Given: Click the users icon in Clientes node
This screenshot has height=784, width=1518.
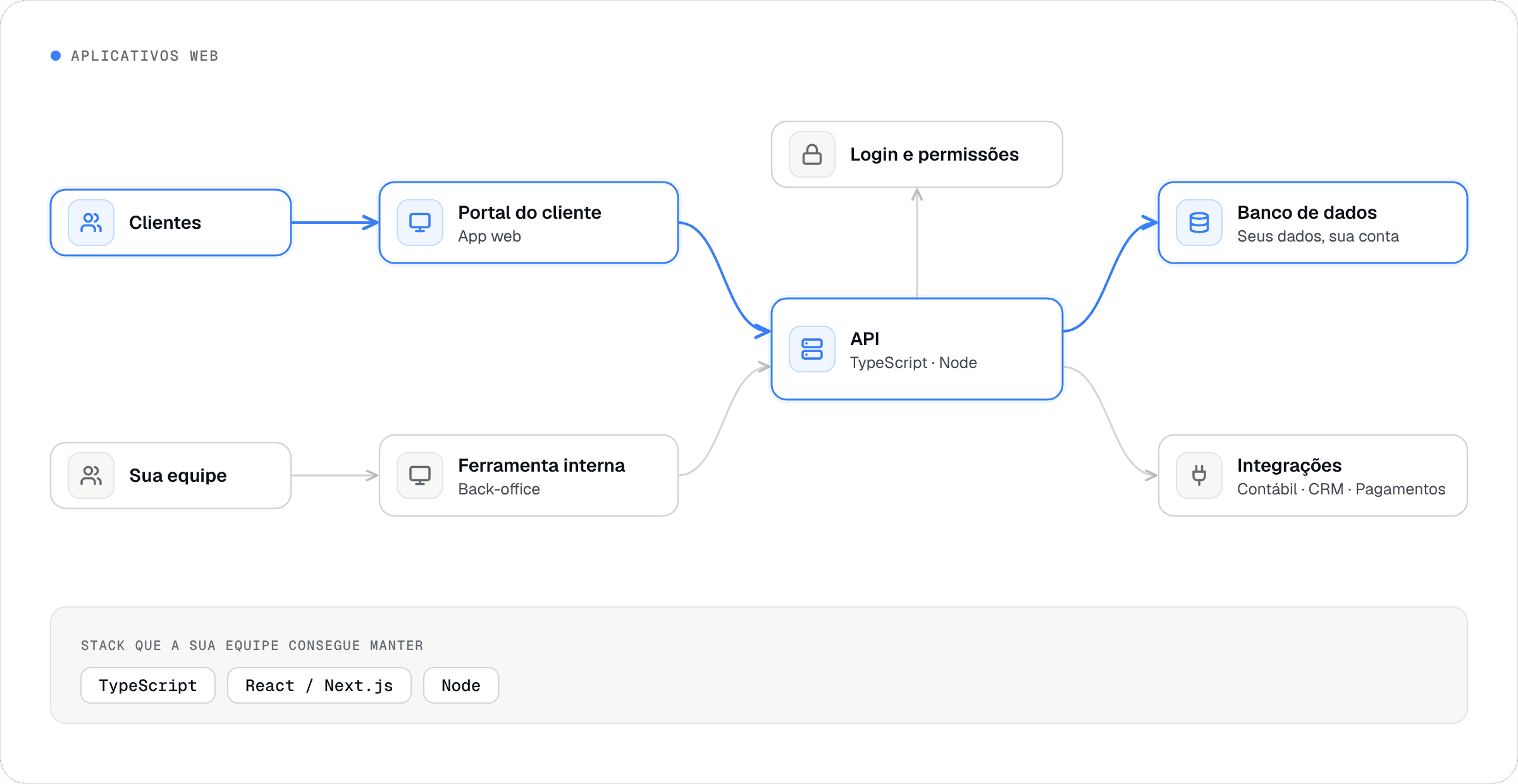Looking at the screenshot, I should click(x=91, y=223).
